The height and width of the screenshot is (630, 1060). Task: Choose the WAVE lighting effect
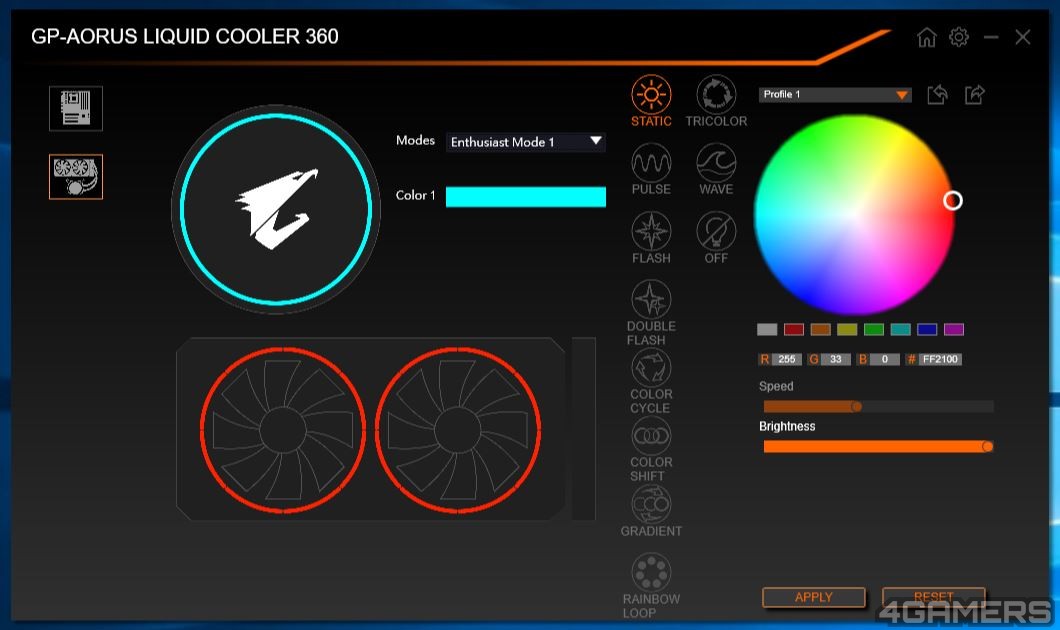(x=716, y=163)
